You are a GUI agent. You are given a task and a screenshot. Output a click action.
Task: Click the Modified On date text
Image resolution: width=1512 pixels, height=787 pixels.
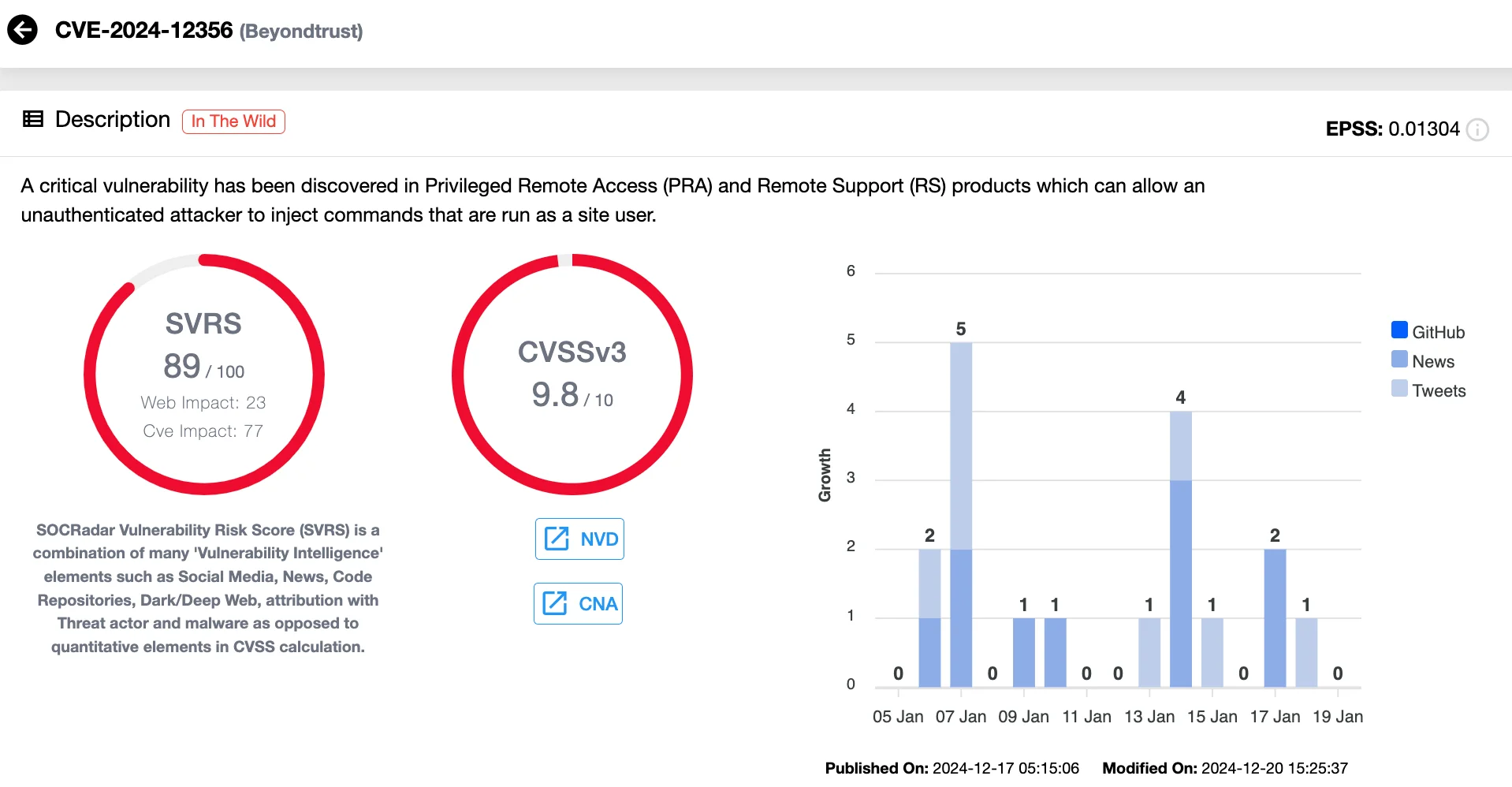[x=1225, y=768]
